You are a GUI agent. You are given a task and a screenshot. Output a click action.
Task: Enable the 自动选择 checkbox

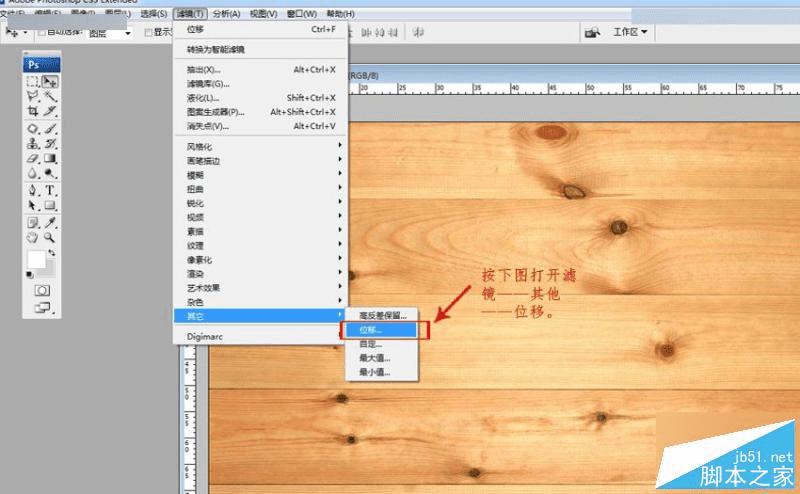(41, 33)
